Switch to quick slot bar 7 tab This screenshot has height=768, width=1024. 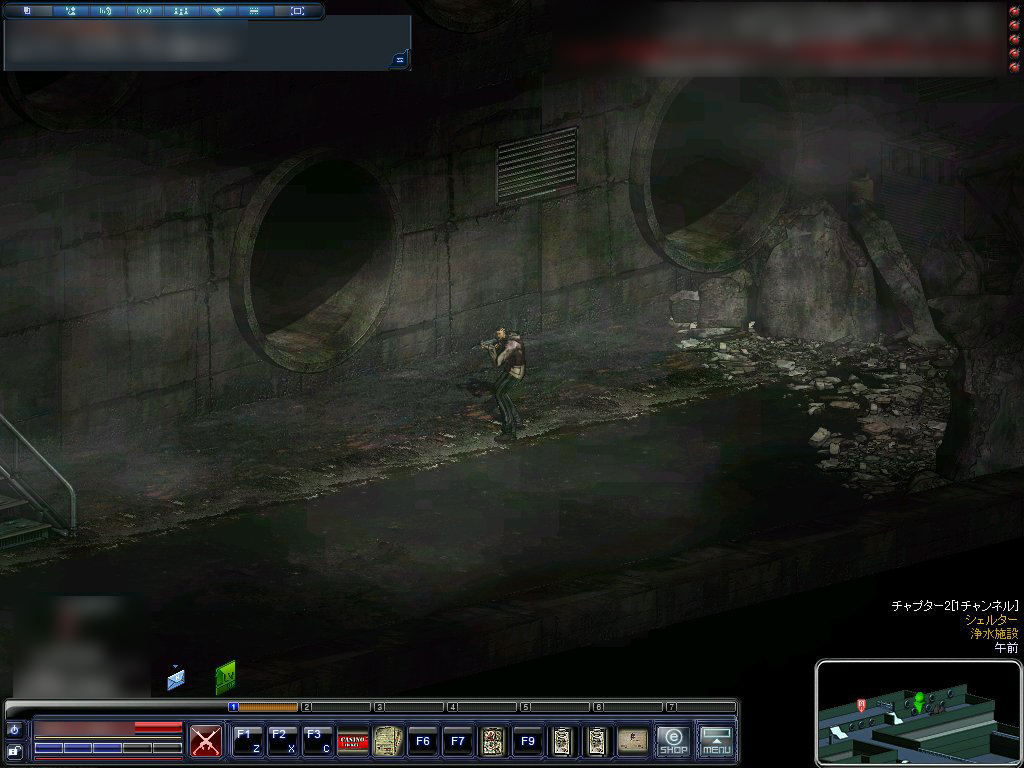(x=701, y=707)
